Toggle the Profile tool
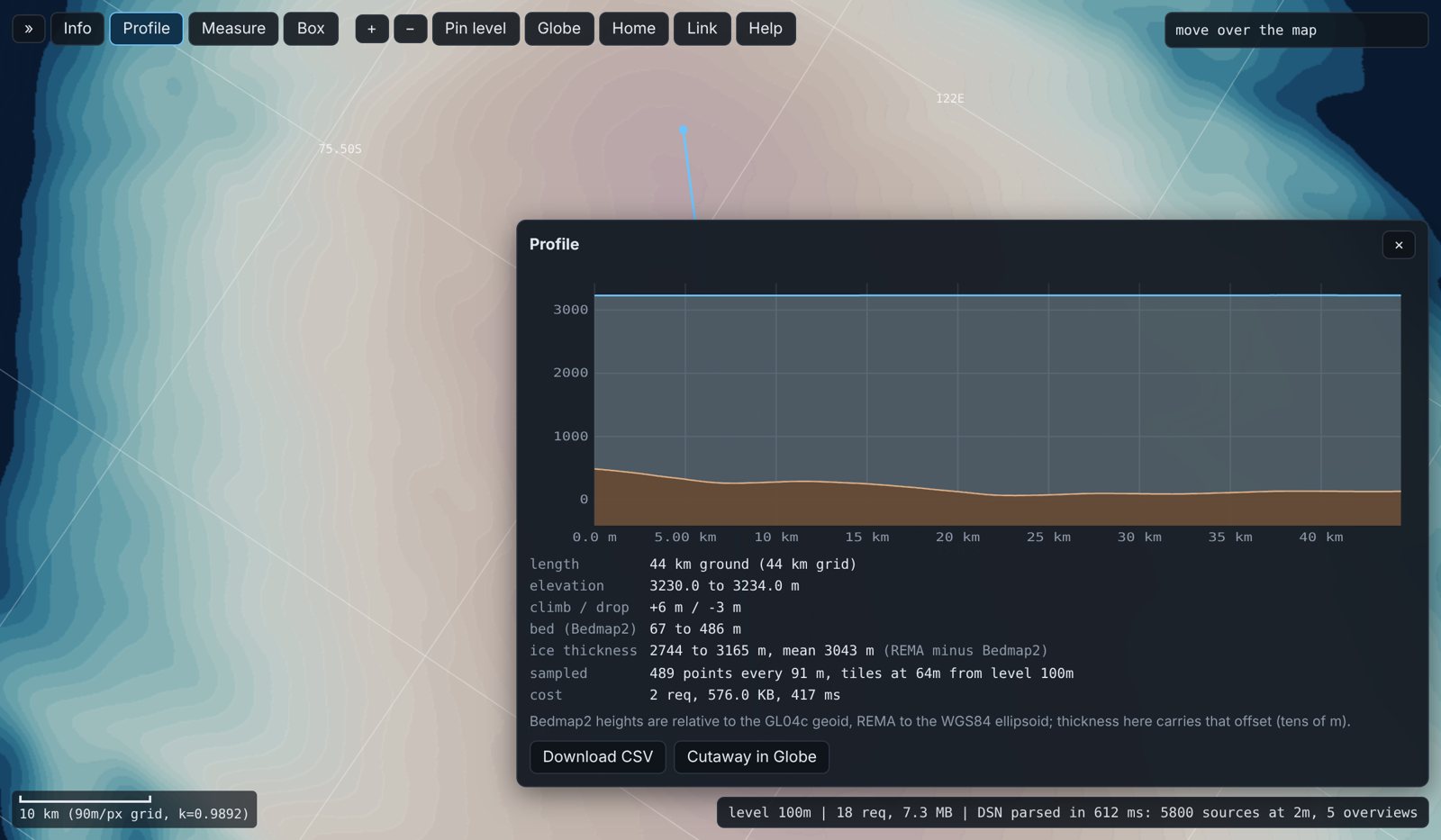Image resolution: width=1441 pixels, height=840 pixels. [147, 29]
